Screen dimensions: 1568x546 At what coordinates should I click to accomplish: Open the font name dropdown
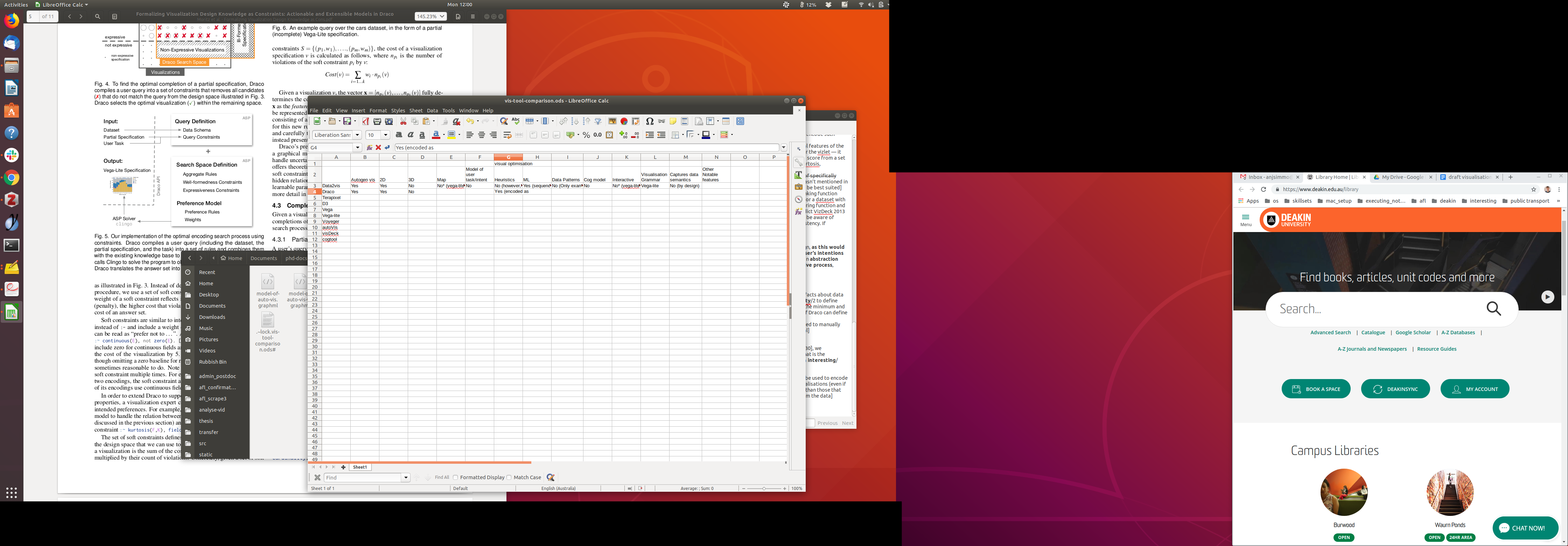coord(357,135)
